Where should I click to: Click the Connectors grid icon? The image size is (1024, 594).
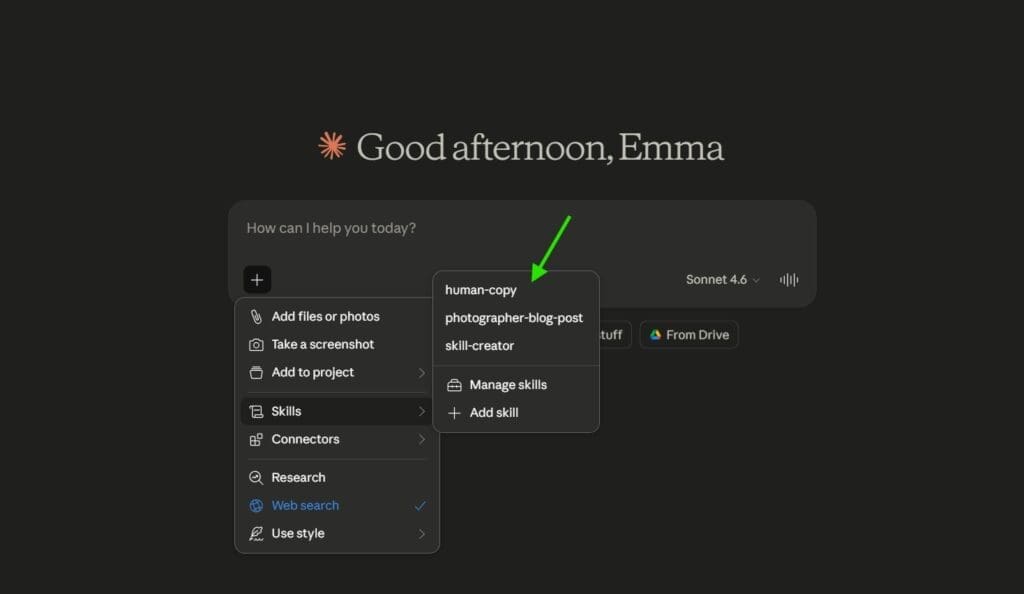pos(256,439)
